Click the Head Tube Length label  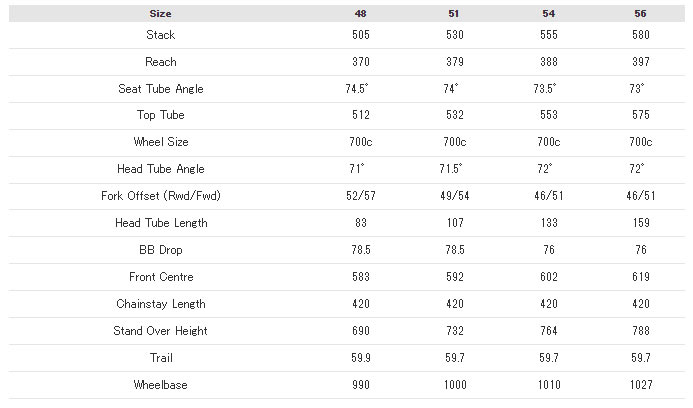click(161, 223)
